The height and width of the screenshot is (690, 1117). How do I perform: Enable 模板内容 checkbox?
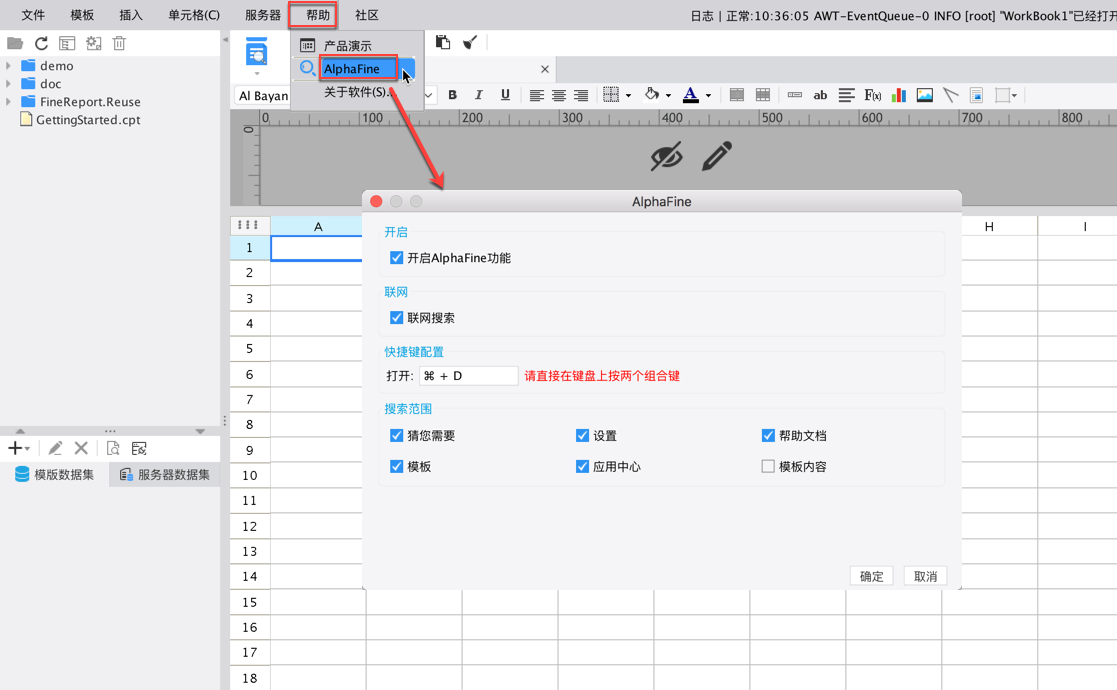[768, 466]
